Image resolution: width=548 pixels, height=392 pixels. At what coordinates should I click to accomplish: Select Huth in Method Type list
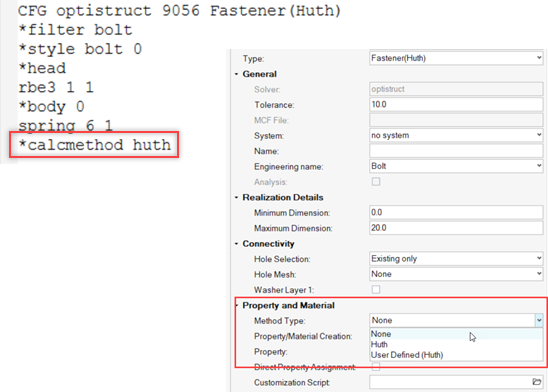click(x=456, y=344)
